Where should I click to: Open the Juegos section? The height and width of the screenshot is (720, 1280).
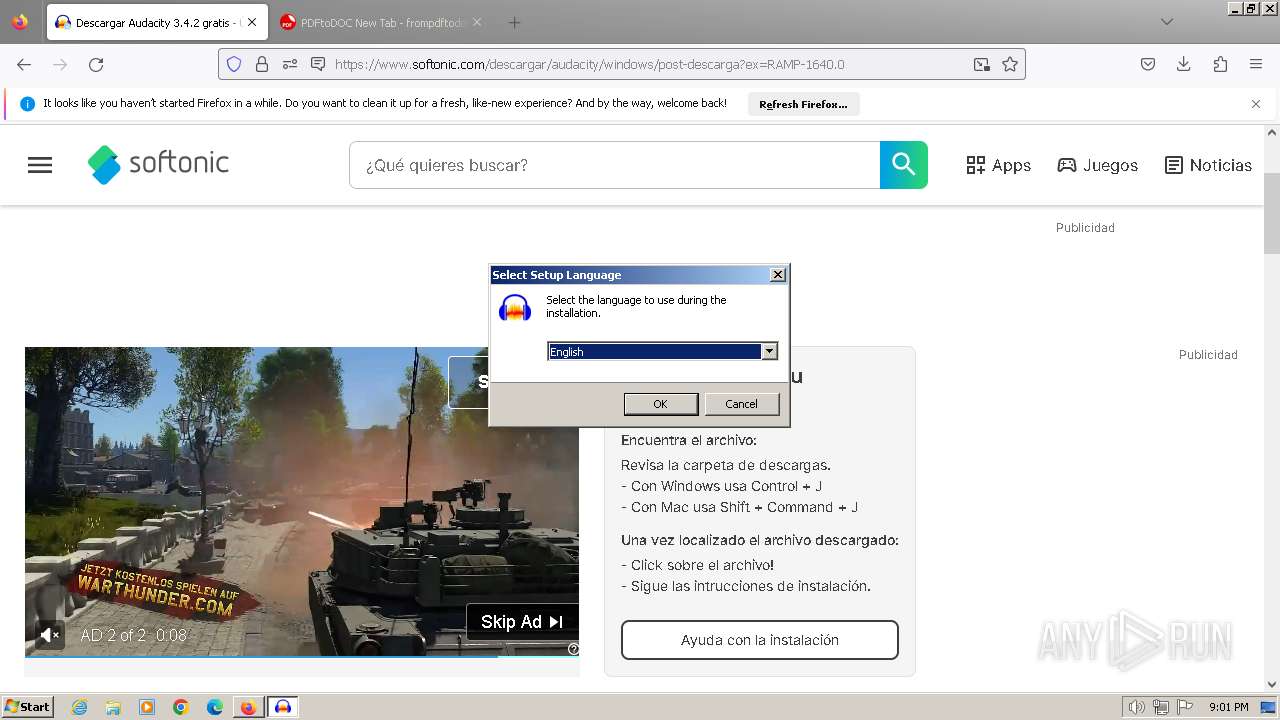coord(1097,165)
